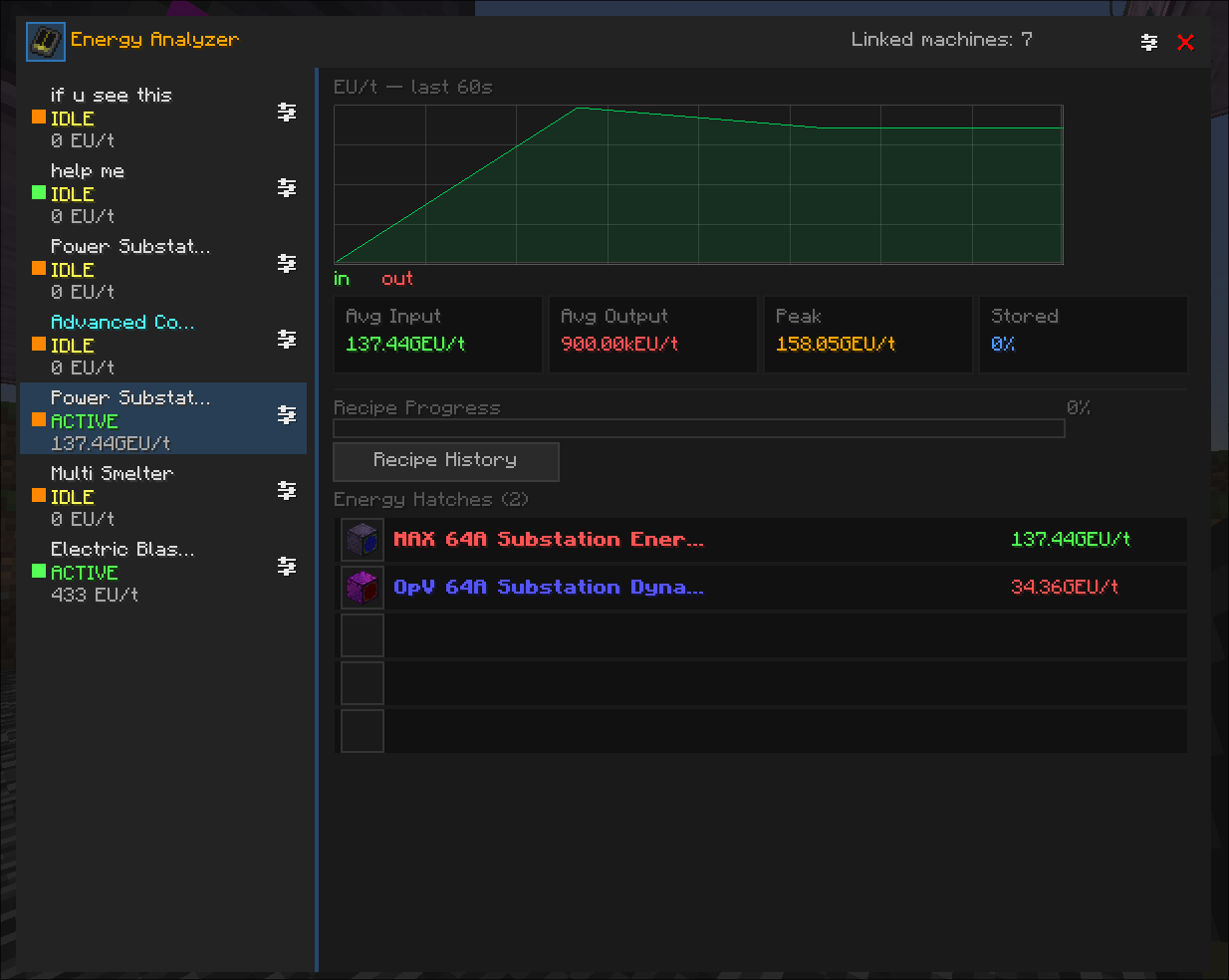Click Avg Output 900.00kEU/t card
The width and height of the screenshot is (1229, 980).
[x=653, y=335]
